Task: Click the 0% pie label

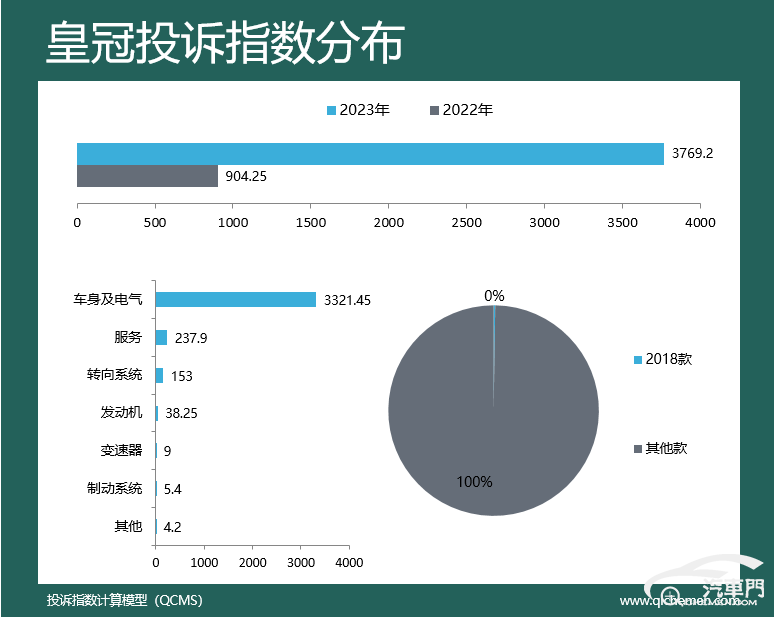Action: pyautogui.click(x=494, y=296)
